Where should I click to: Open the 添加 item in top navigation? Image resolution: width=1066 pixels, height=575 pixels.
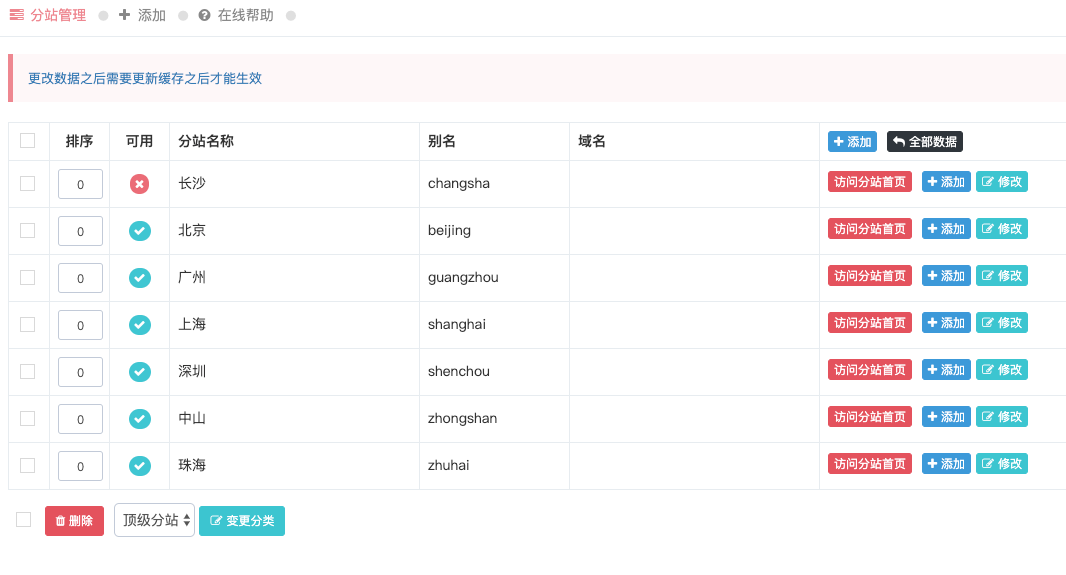[143, 15]
